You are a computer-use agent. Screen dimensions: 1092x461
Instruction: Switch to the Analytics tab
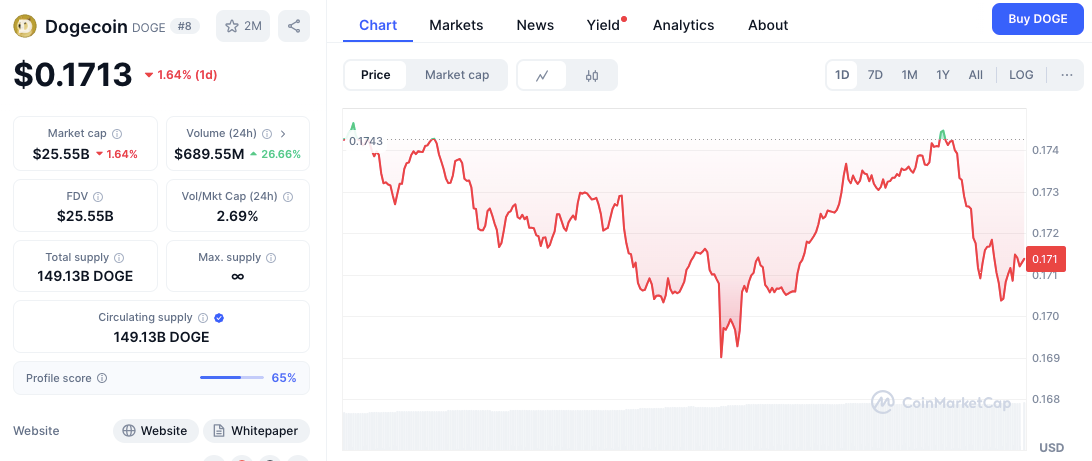[683, 25]
